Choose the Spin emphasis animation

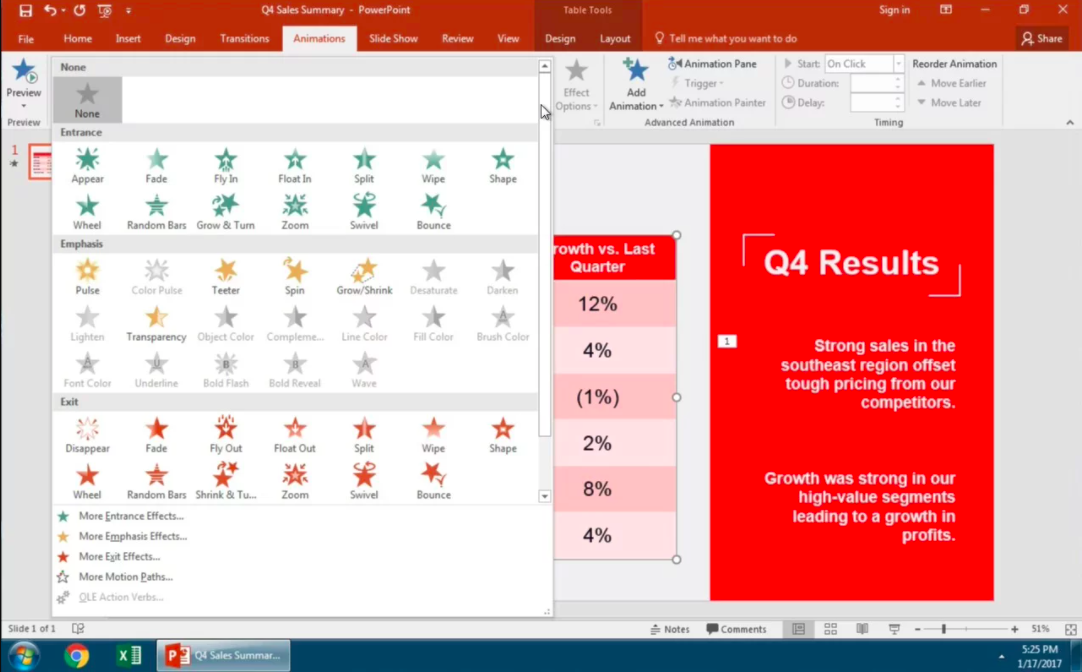pyautogui.click(x=295, y=276)
